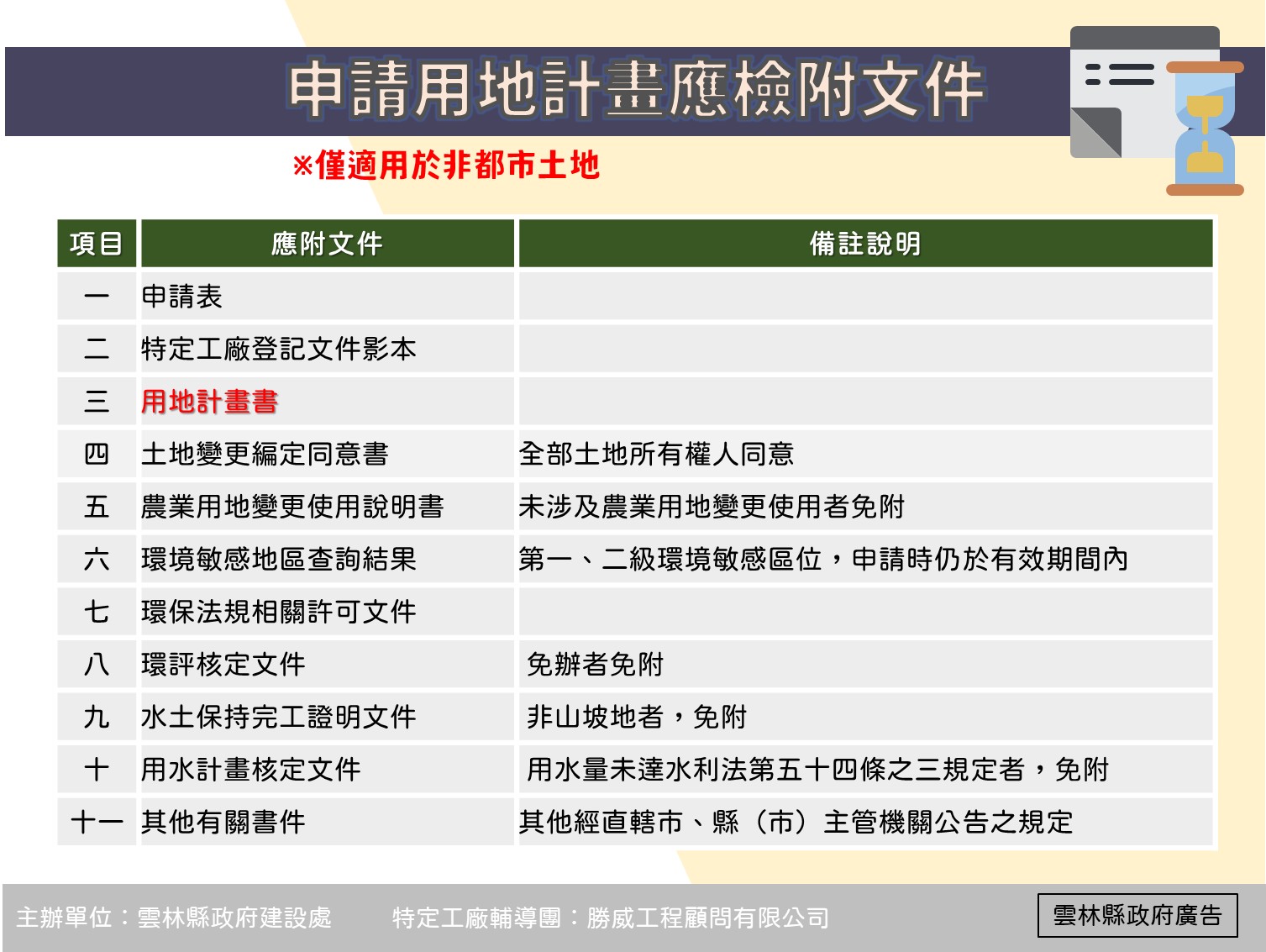Click the red 僅適用於非都市土地 note
This screenshot has width=1266, height=952.
[446, 166]
